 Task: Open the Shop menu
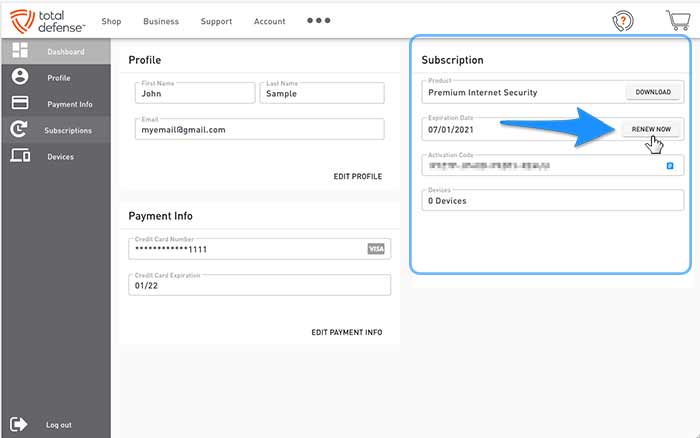pyautogui.click(x=111, y=21)
